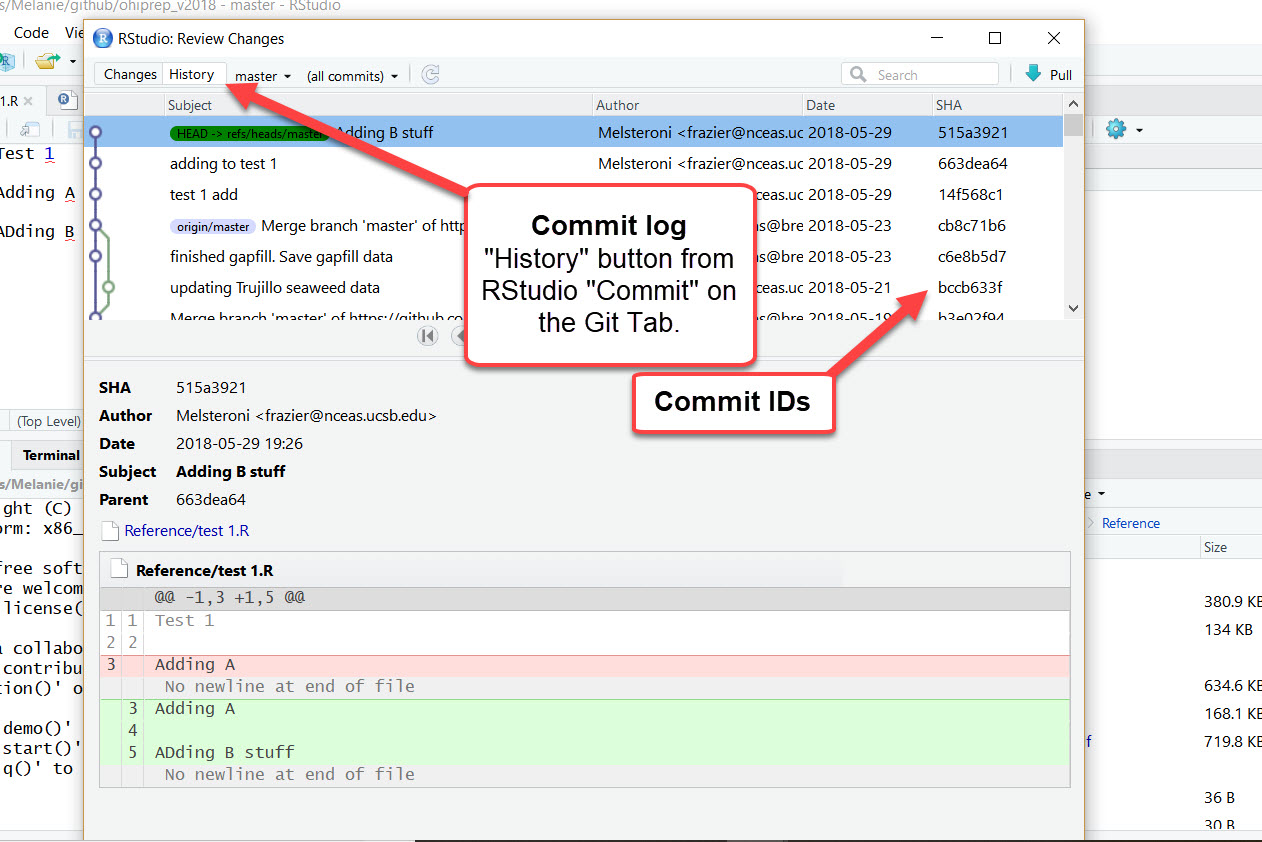Click the Author column header
Screen dimensions: 1262x842
[698, 105]
